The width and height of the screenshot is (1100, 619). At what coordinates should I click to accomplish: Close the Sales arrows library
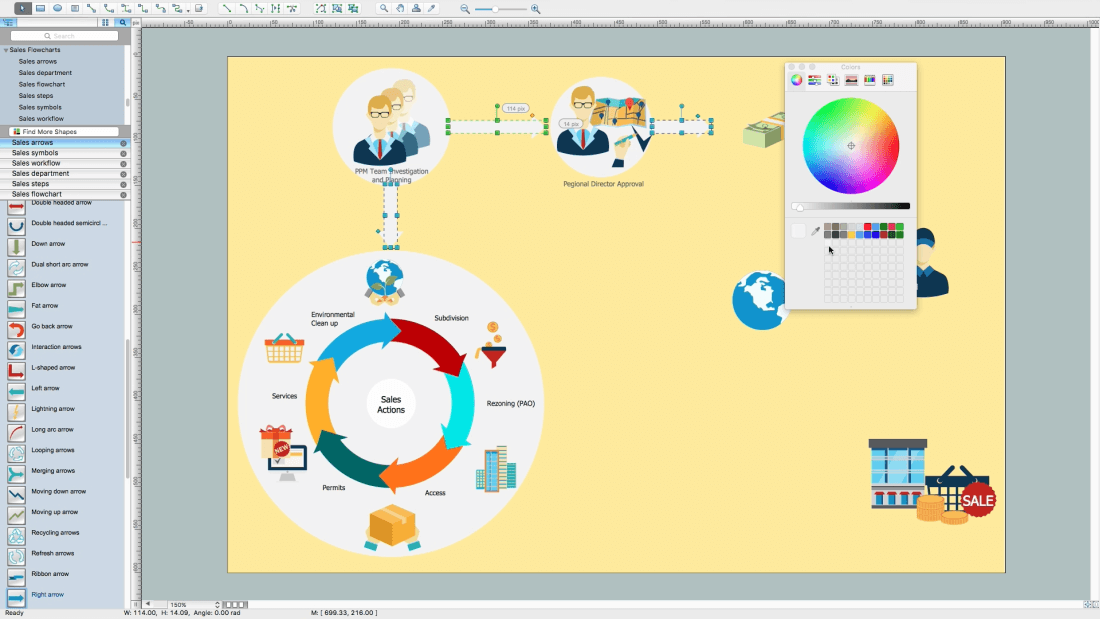(123, 143)
